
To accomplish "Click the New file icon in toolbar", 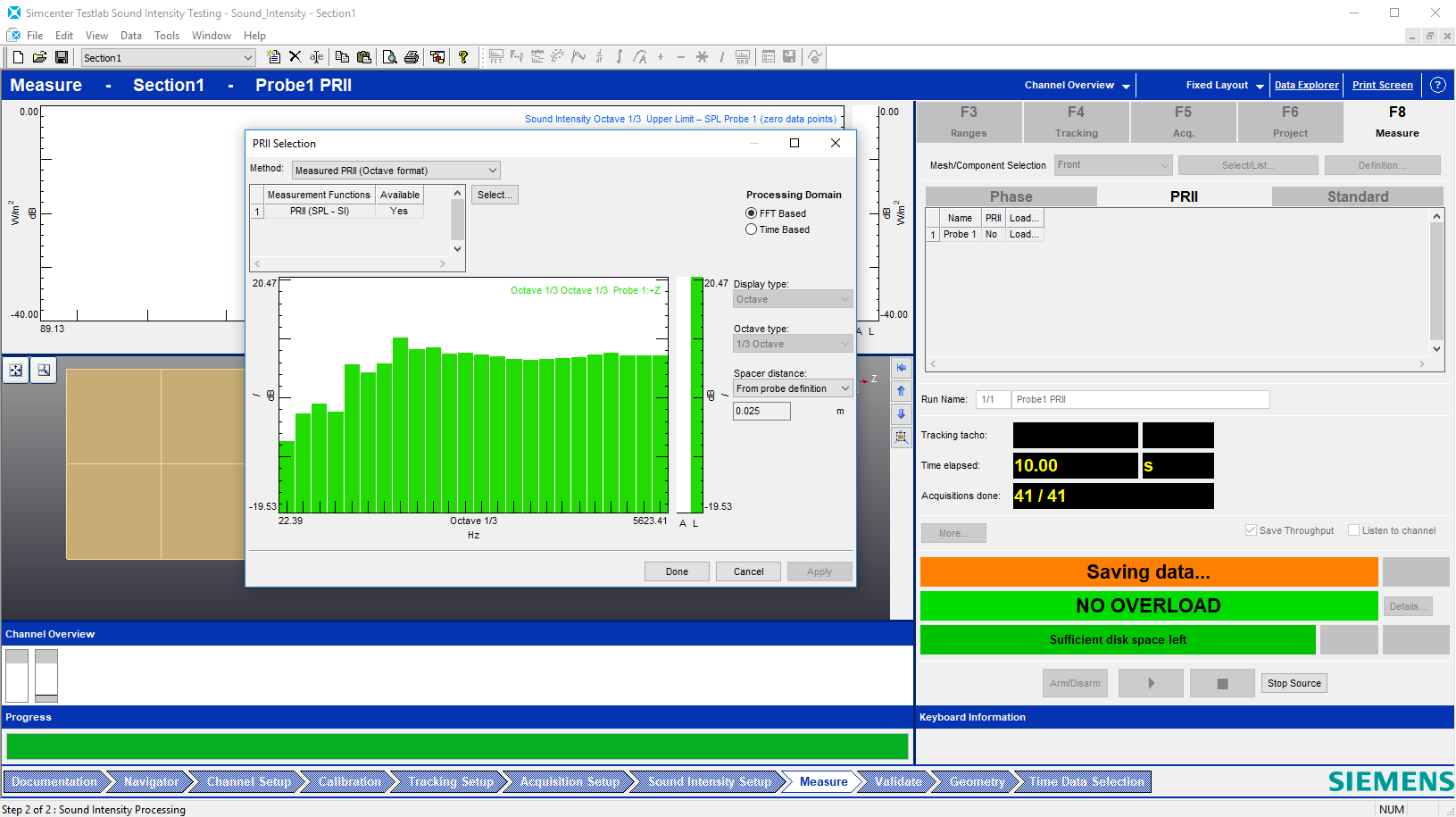I will (18, 57).
